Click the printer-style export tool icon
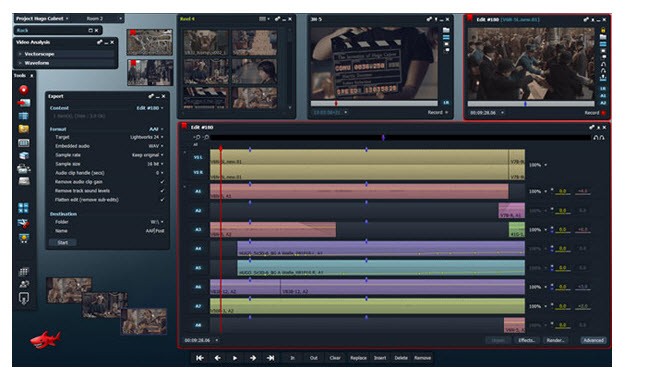Screen dimensions: 659x376 click(24, 168)
